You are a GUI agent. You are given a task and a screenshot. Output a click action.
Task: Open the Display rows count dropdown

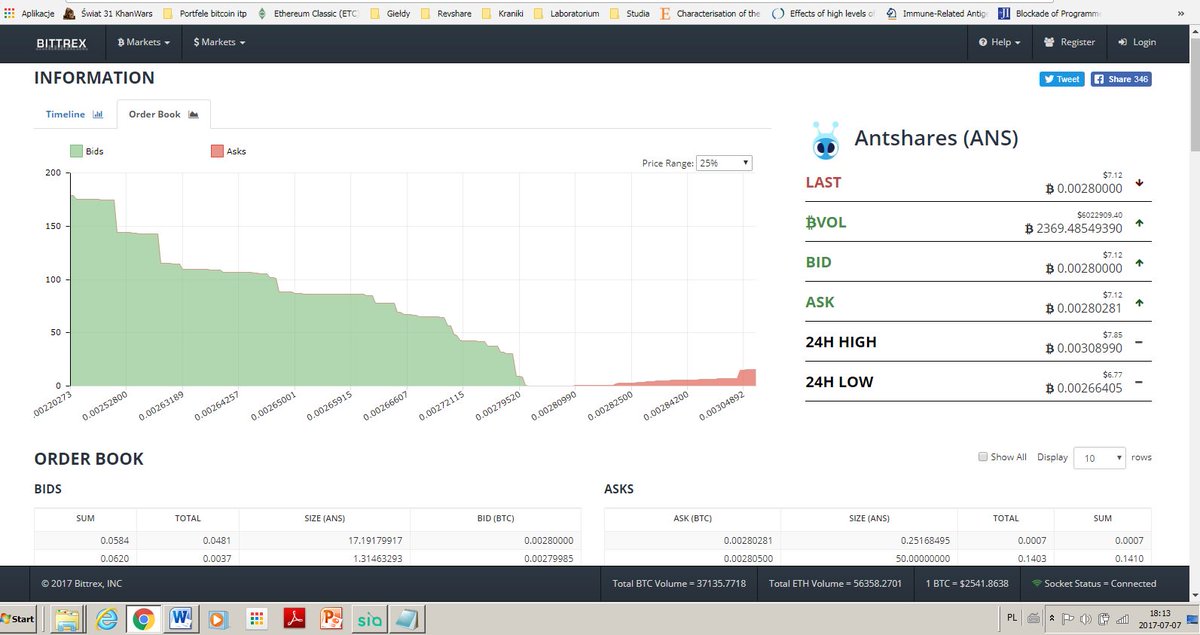(1100, 457)
